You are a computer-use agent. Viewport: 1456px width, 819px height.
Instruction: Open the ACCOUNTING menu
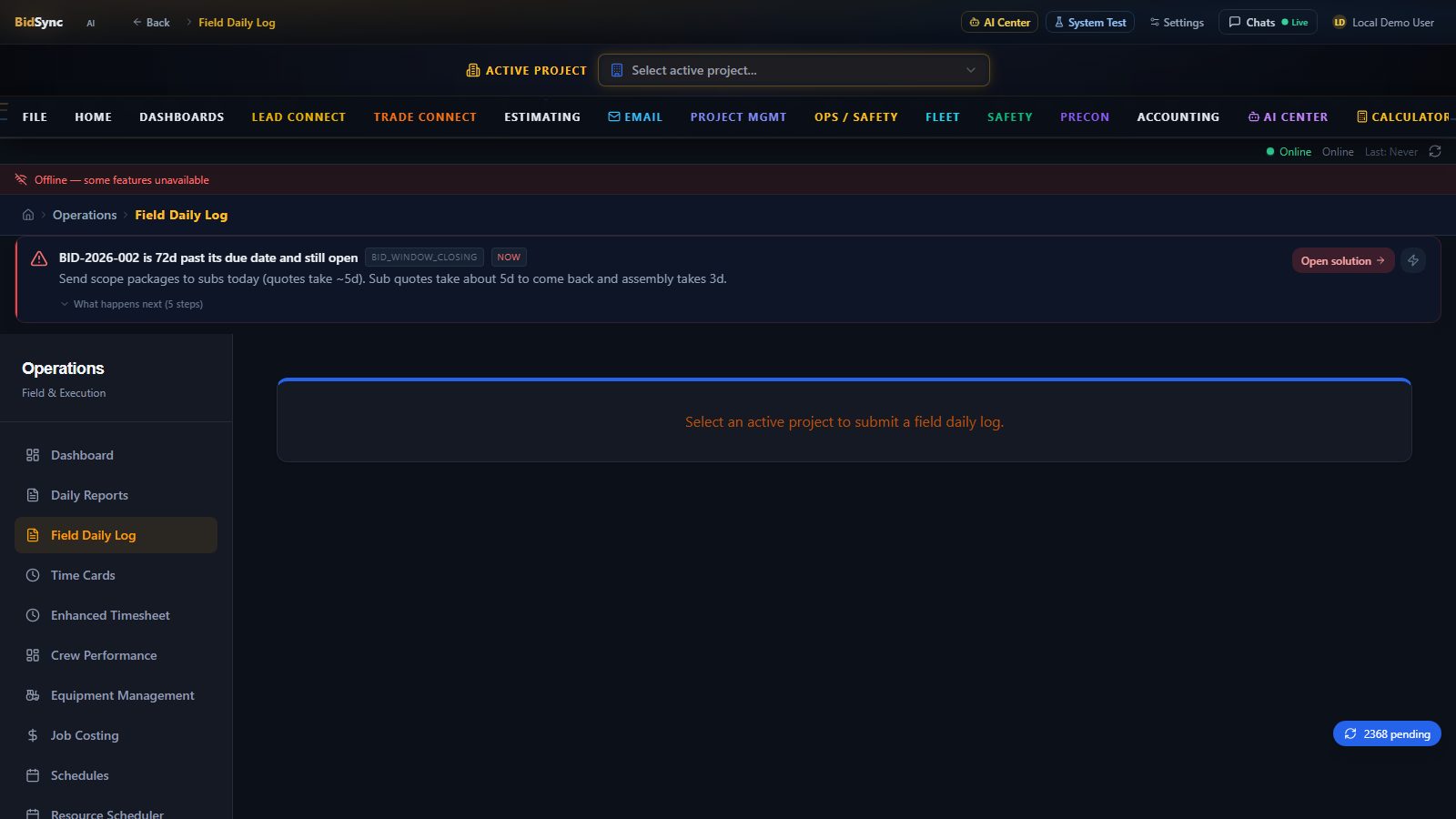click(1178, 116)
